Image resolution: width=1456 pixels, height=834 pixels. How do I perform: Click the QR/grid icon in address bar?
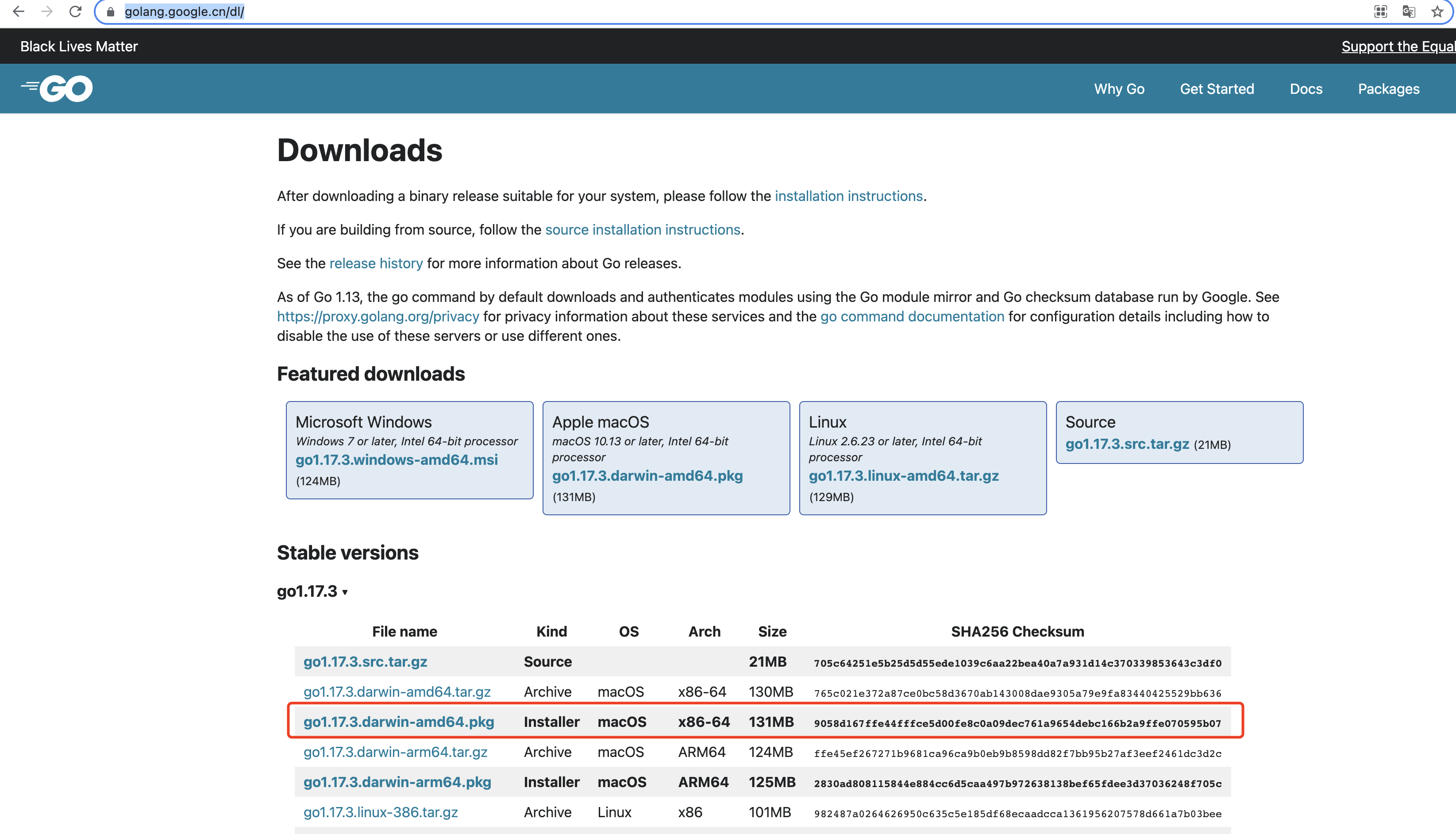tap(1380, 12)
